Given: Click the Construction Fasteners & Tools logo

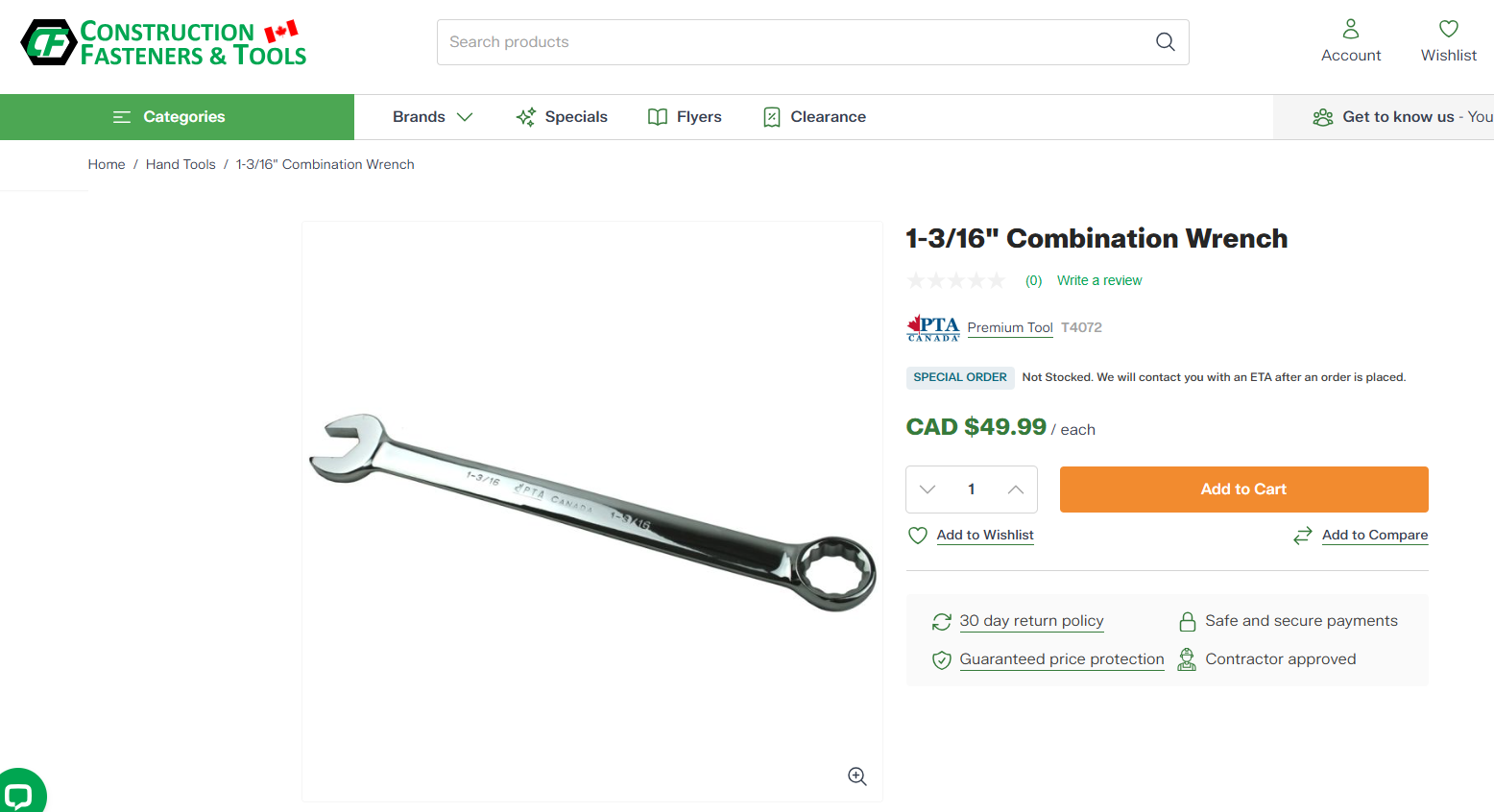Looking at the screenshot, I should [164, 42].
